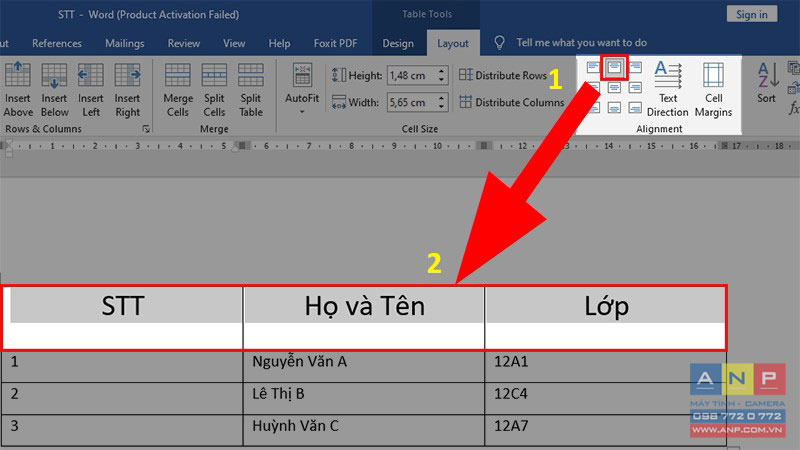Click the lightbulb Tell Me icon
This screenshot has height=450, width=800.
(499, 43)
